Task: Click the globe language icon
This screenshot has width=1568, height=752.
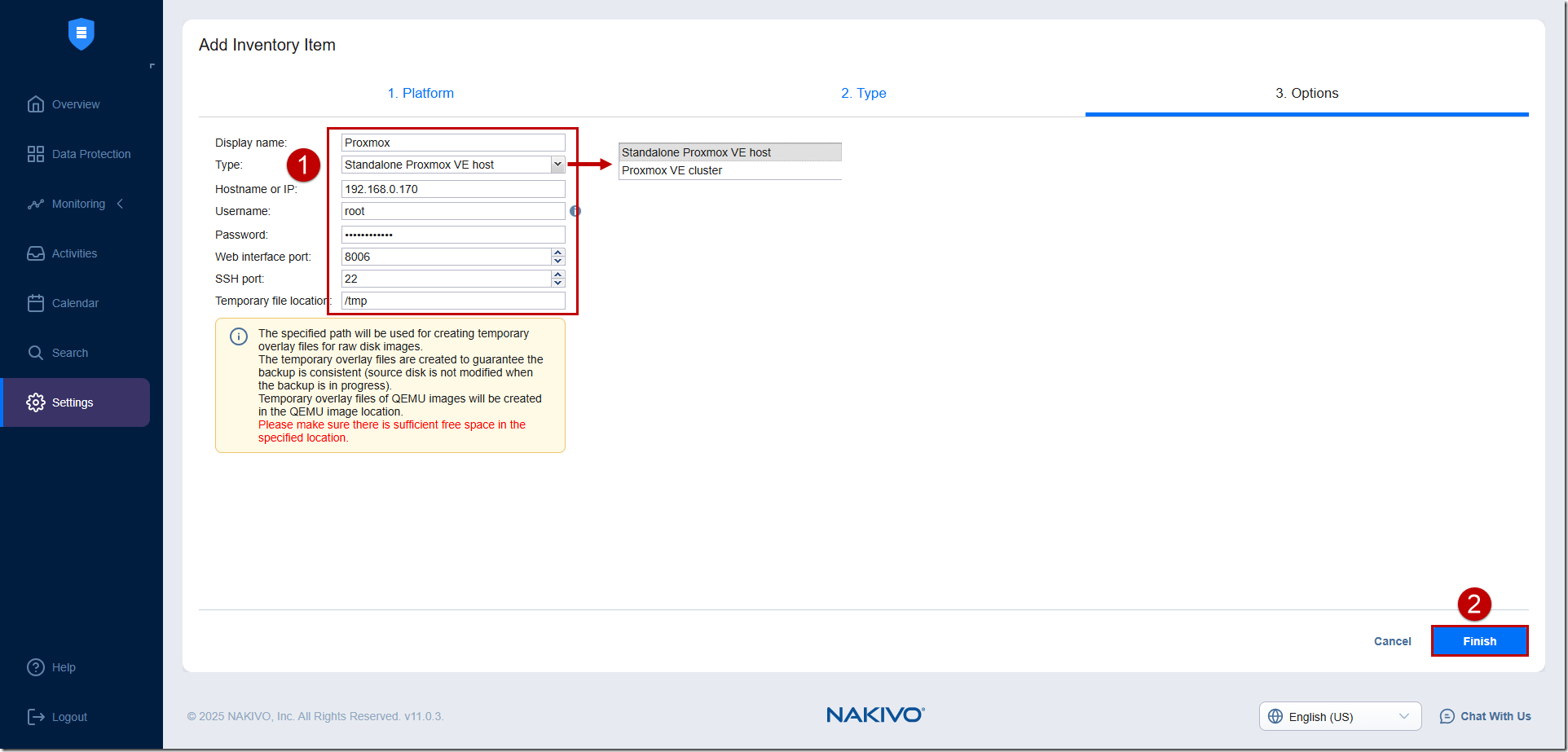Action: coord(1275,716)
